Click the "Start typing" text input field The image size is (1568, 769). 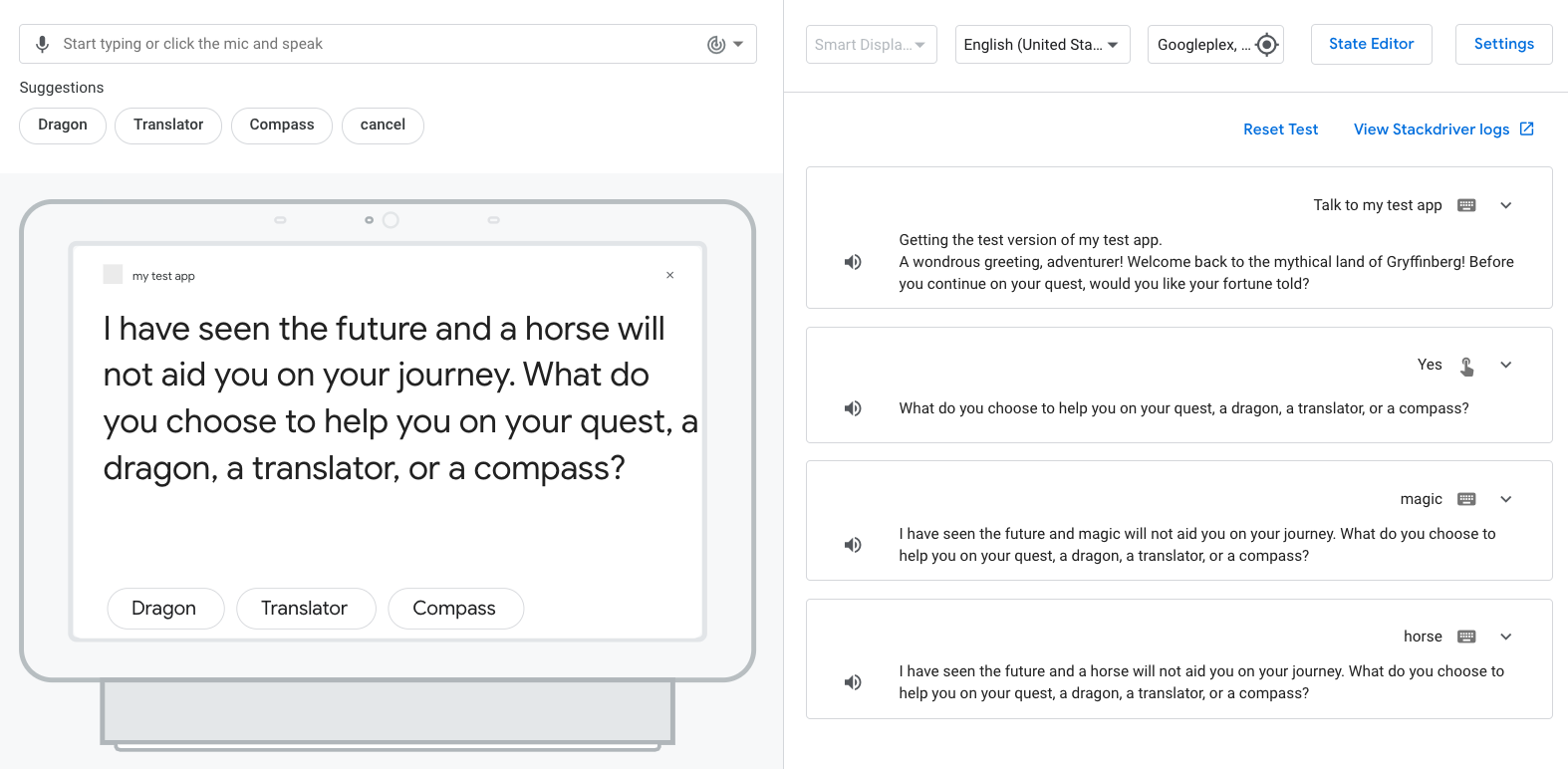379,44
